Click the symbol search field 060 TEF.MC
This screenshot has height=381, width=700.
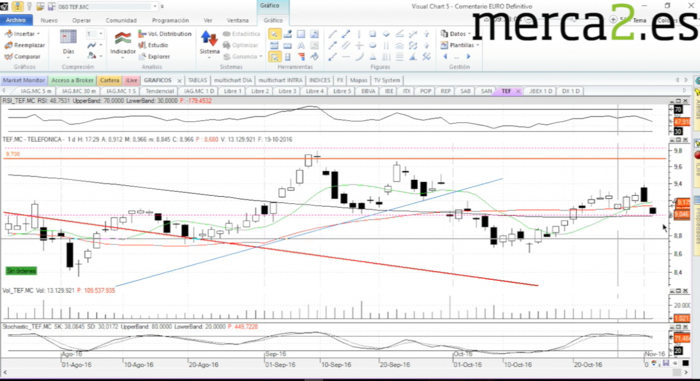tap(105, 7)
